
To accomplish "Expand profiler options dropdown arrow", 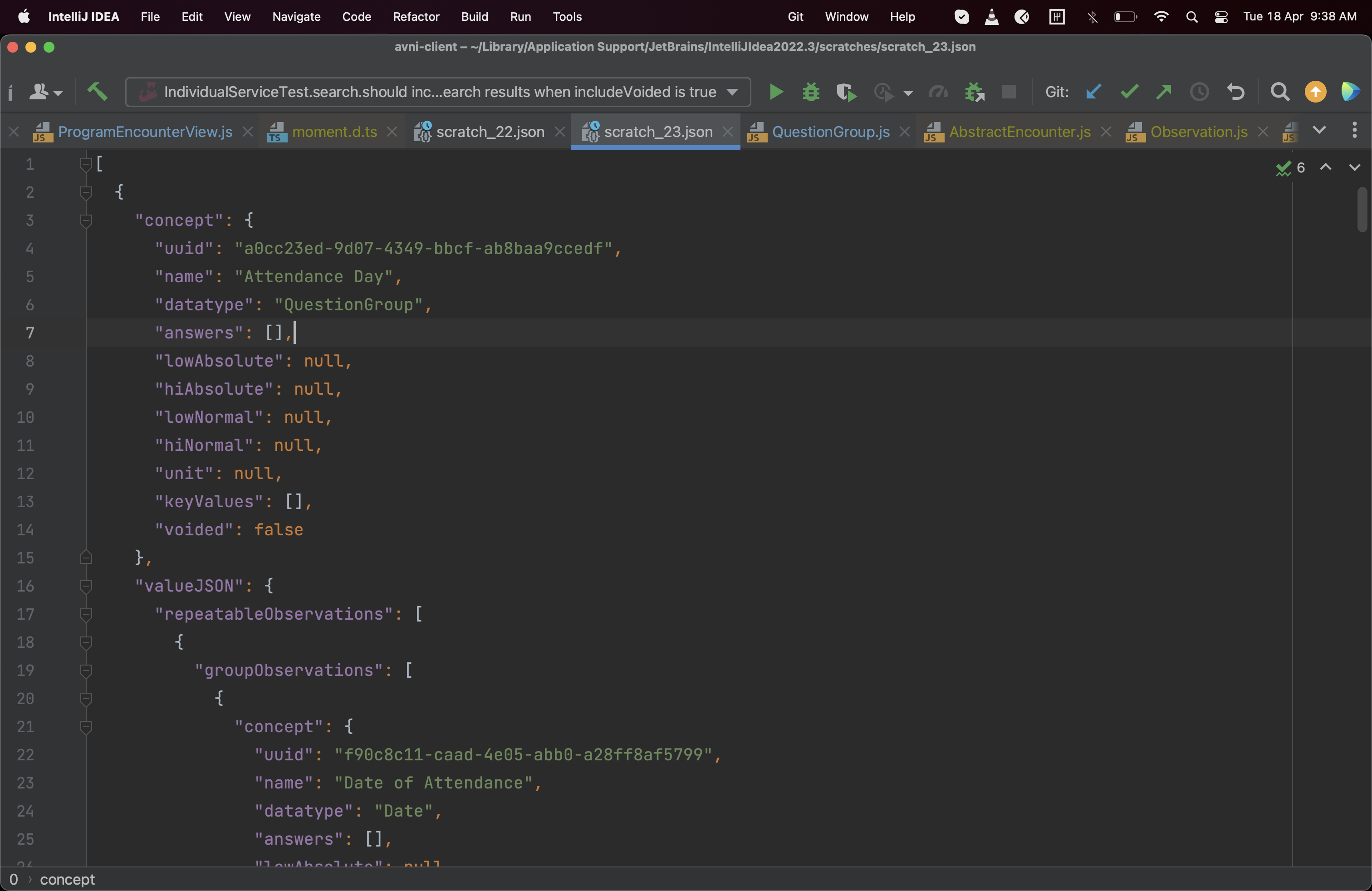I will (x=908, y=93).
